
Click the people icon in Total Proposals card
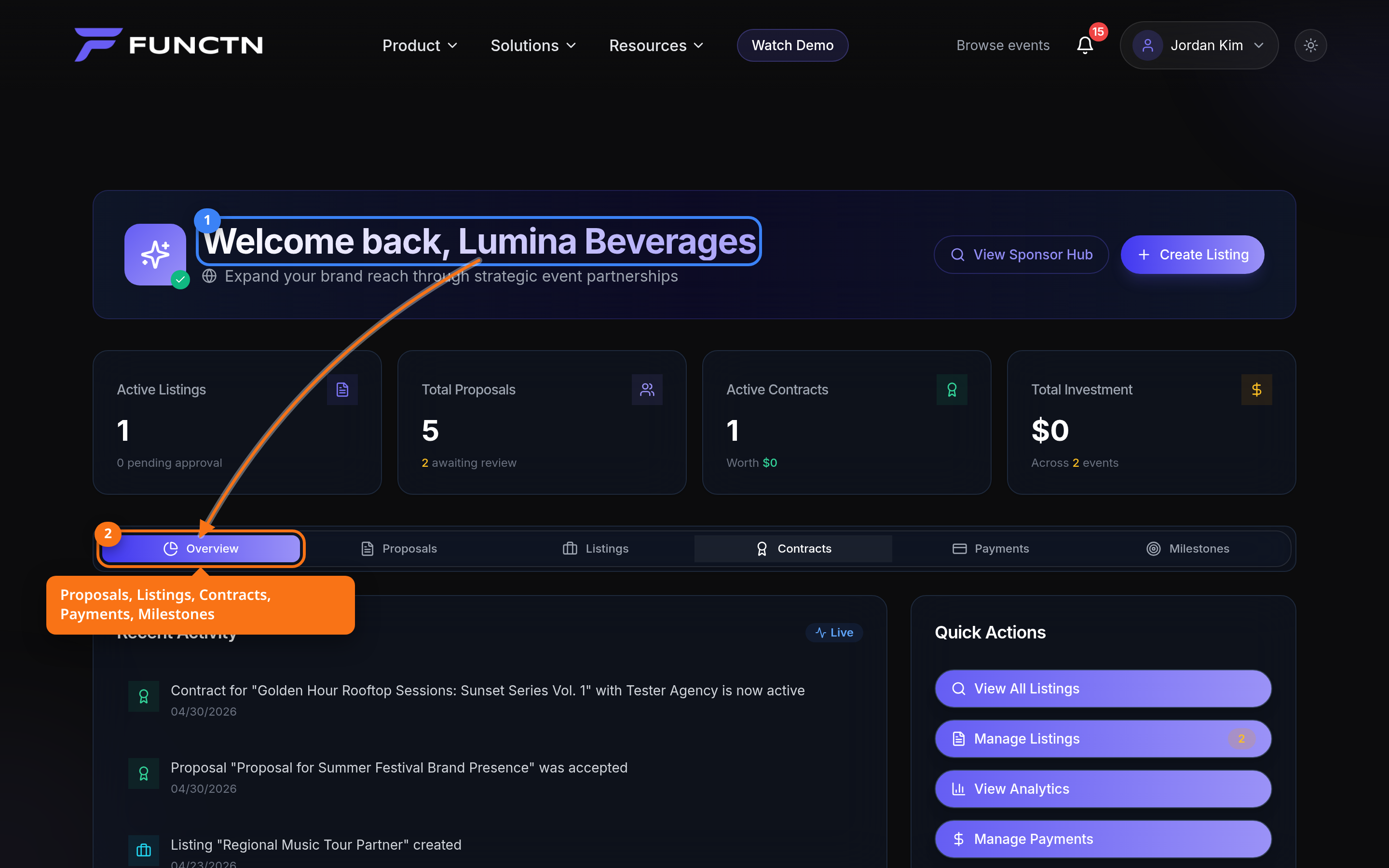pyautogui.click(x=647, y=390)
